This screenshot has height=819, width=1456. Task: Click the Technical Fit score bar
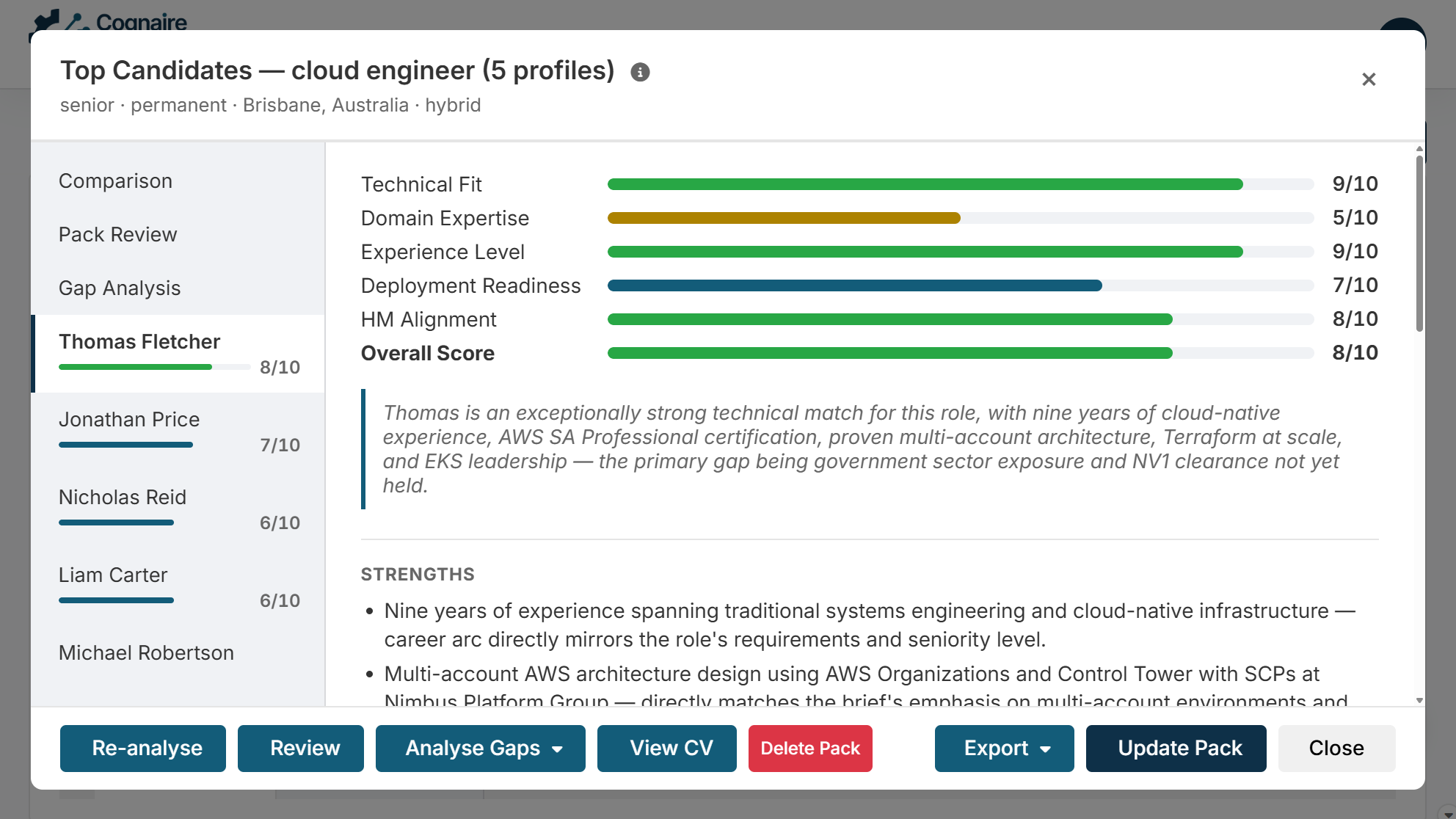pos(960,184)
